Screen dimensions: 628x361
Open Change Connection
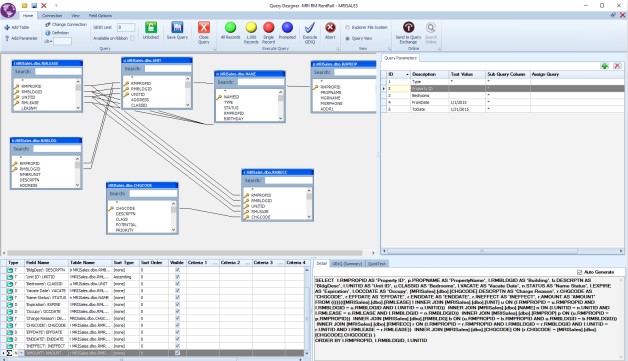pos(66,24)
